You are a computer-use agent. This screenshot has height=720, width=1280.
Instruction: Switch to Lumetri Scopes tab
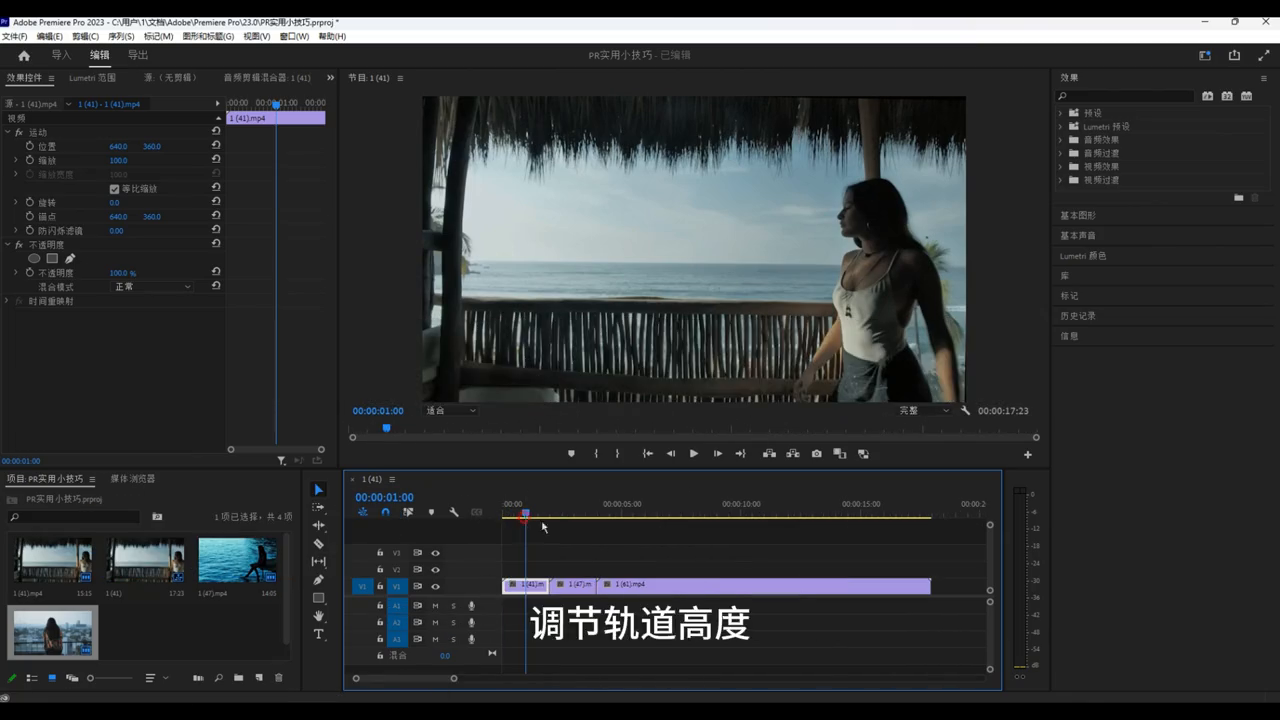coord(92,78)
